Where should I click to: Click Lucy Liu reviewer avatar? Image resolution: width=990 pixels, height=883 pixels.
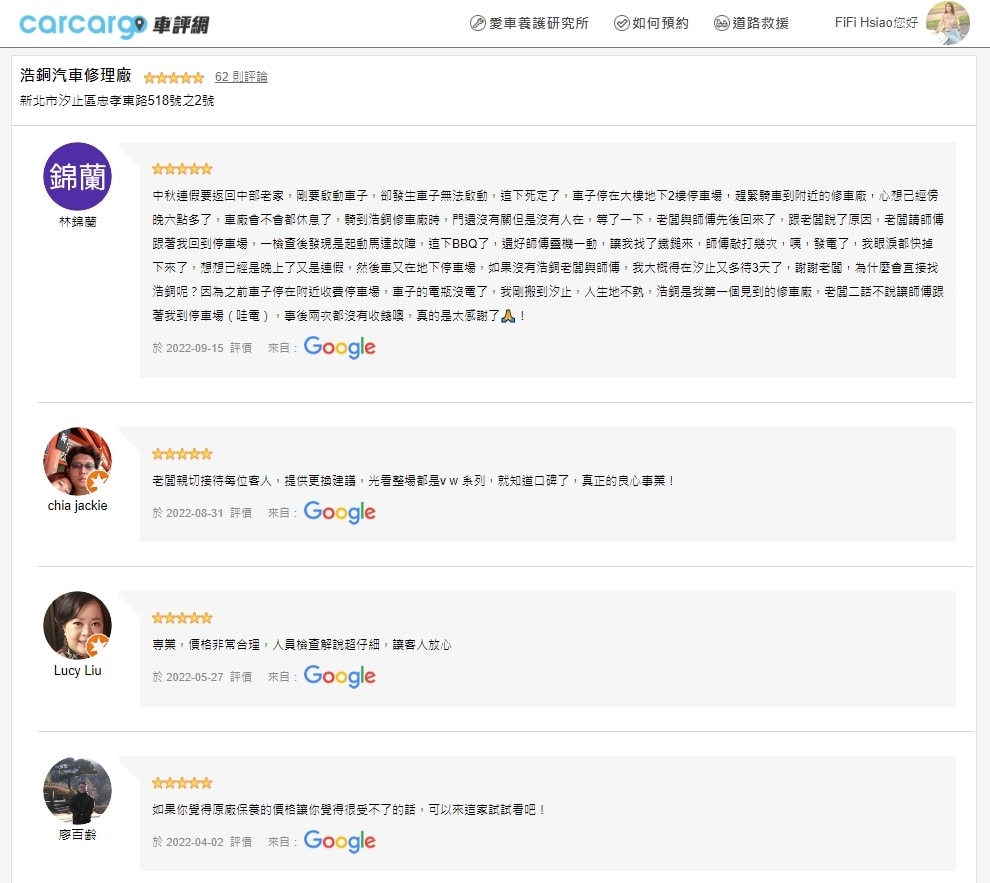point(77,626)
